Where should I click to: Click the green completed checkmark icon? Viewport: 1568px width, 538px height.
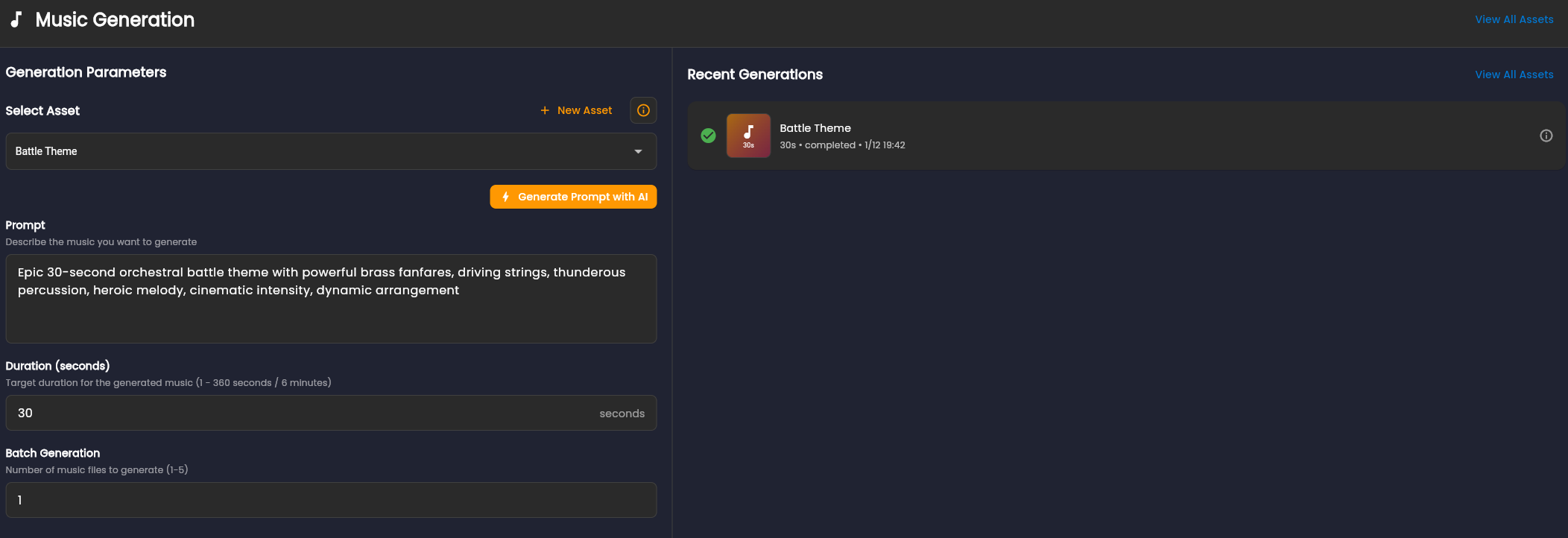point(708,136)
